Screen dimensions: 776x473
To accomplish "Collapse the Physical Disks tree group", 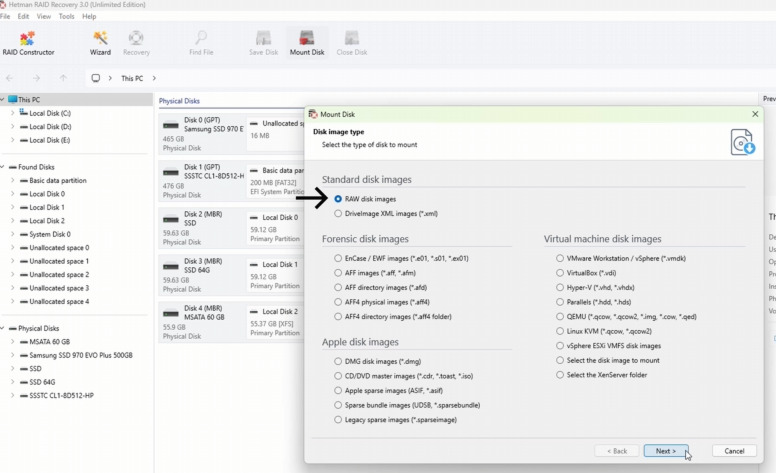I will 2,328.
